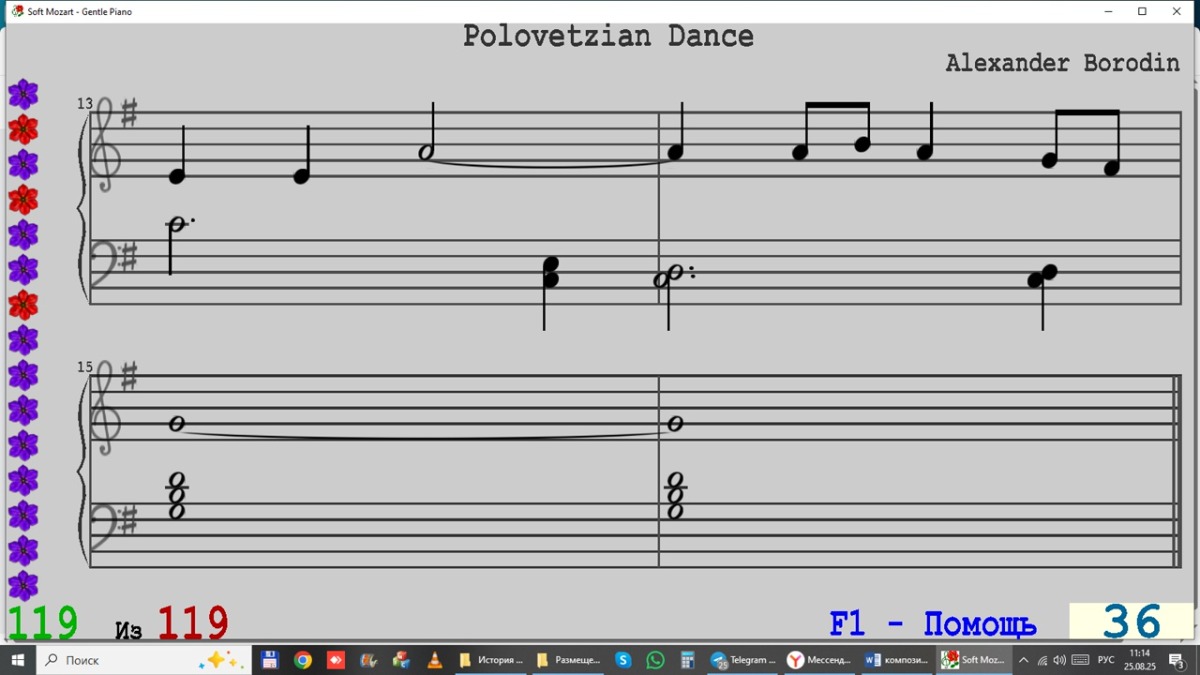The width and height of the screenshot is (1200, 675).
Task: Open the clock showing 11:14
Action: [1139, 660]
